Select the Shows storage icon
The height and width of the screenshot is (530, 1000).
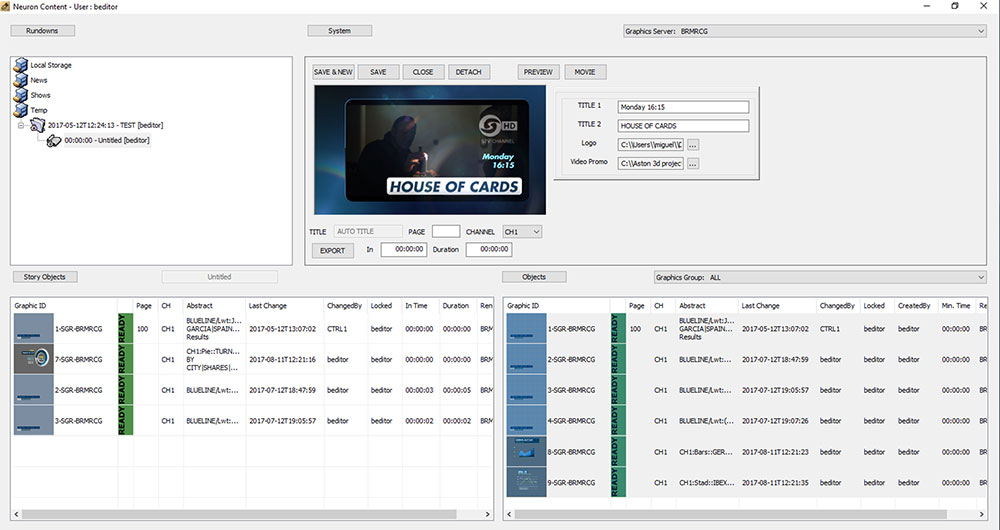[21, 95]
